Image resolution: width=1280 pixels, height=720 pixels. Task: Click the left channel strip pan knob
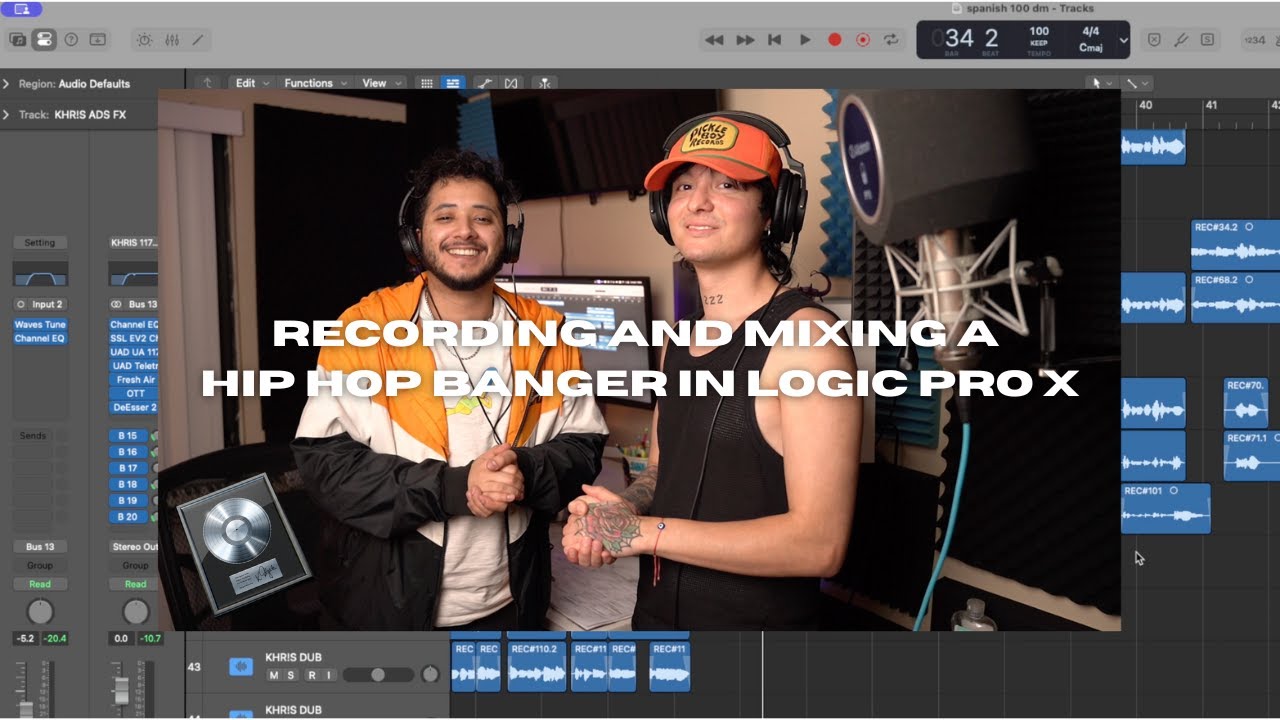(x=39, y=611)
